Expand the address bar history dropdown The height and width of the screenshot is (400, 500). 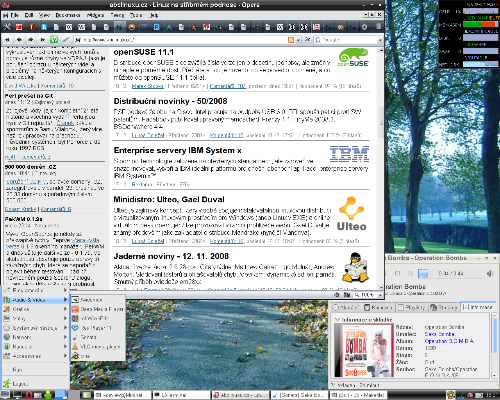tap(298, 40)
